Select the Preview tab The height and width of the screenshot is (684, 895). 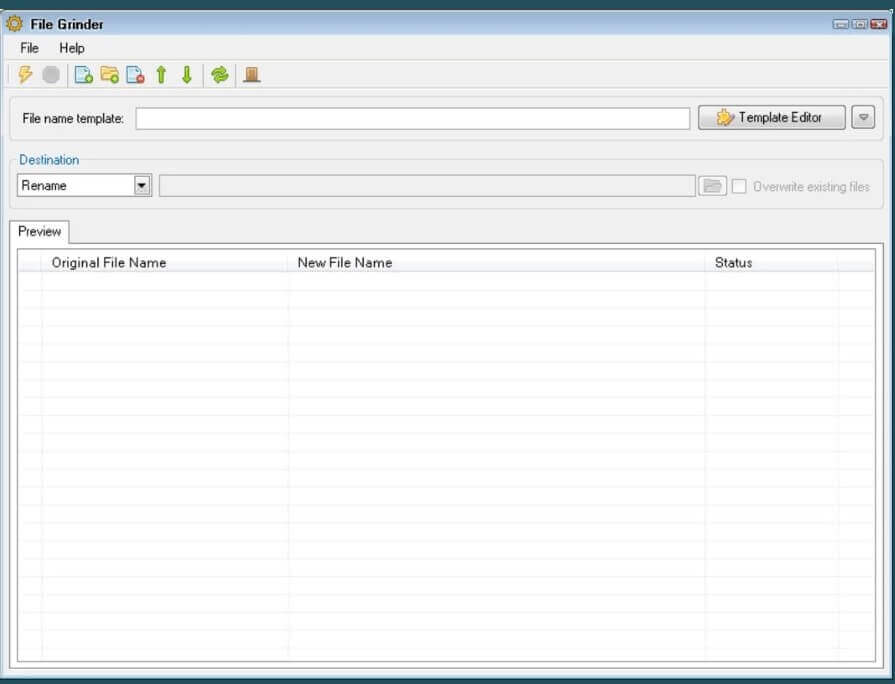[x=39, y=231]
